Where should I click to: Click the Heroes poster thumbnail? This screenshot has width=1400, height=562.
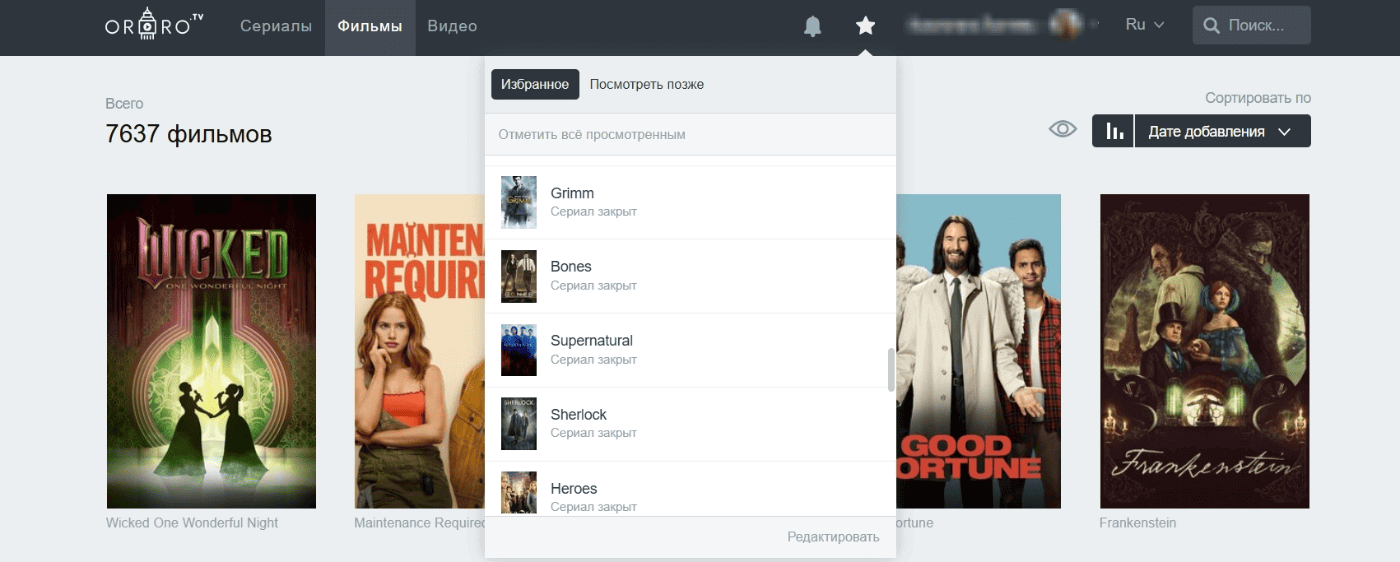(519, 494)
